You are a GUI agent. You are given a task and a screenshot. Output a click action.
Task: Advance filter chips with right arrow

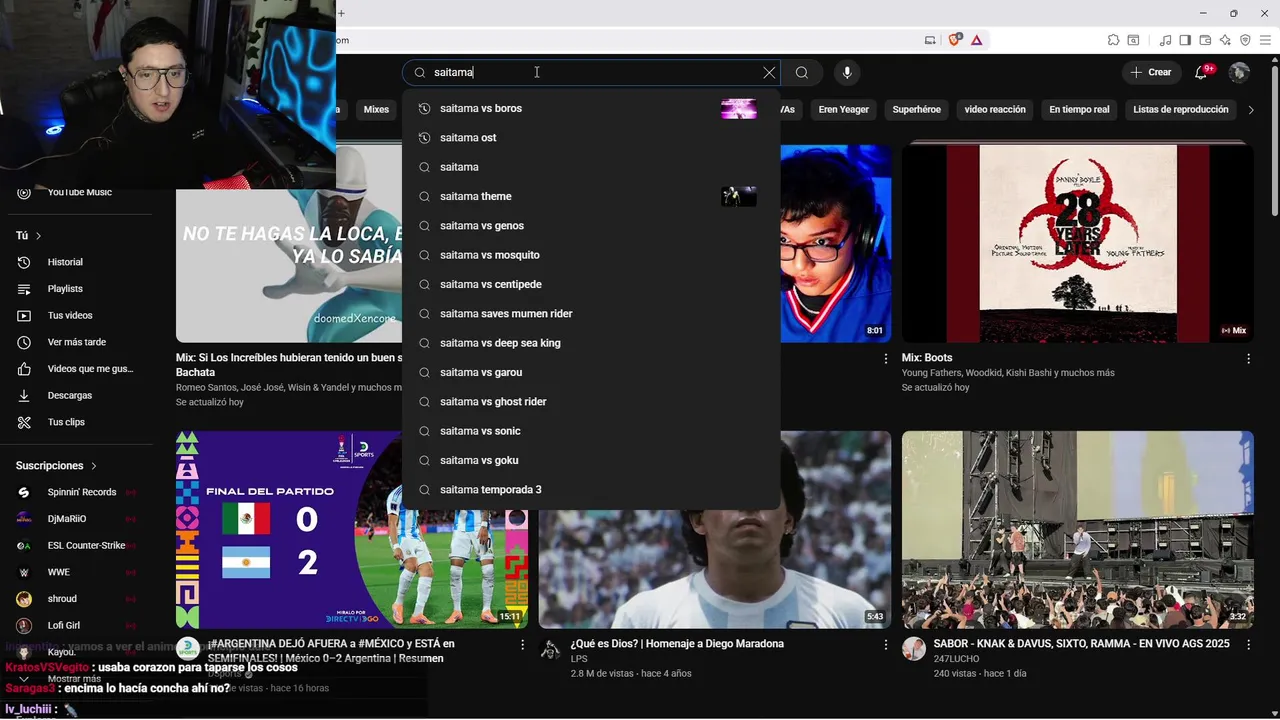pyautogui.click(x=1251, y=109)
